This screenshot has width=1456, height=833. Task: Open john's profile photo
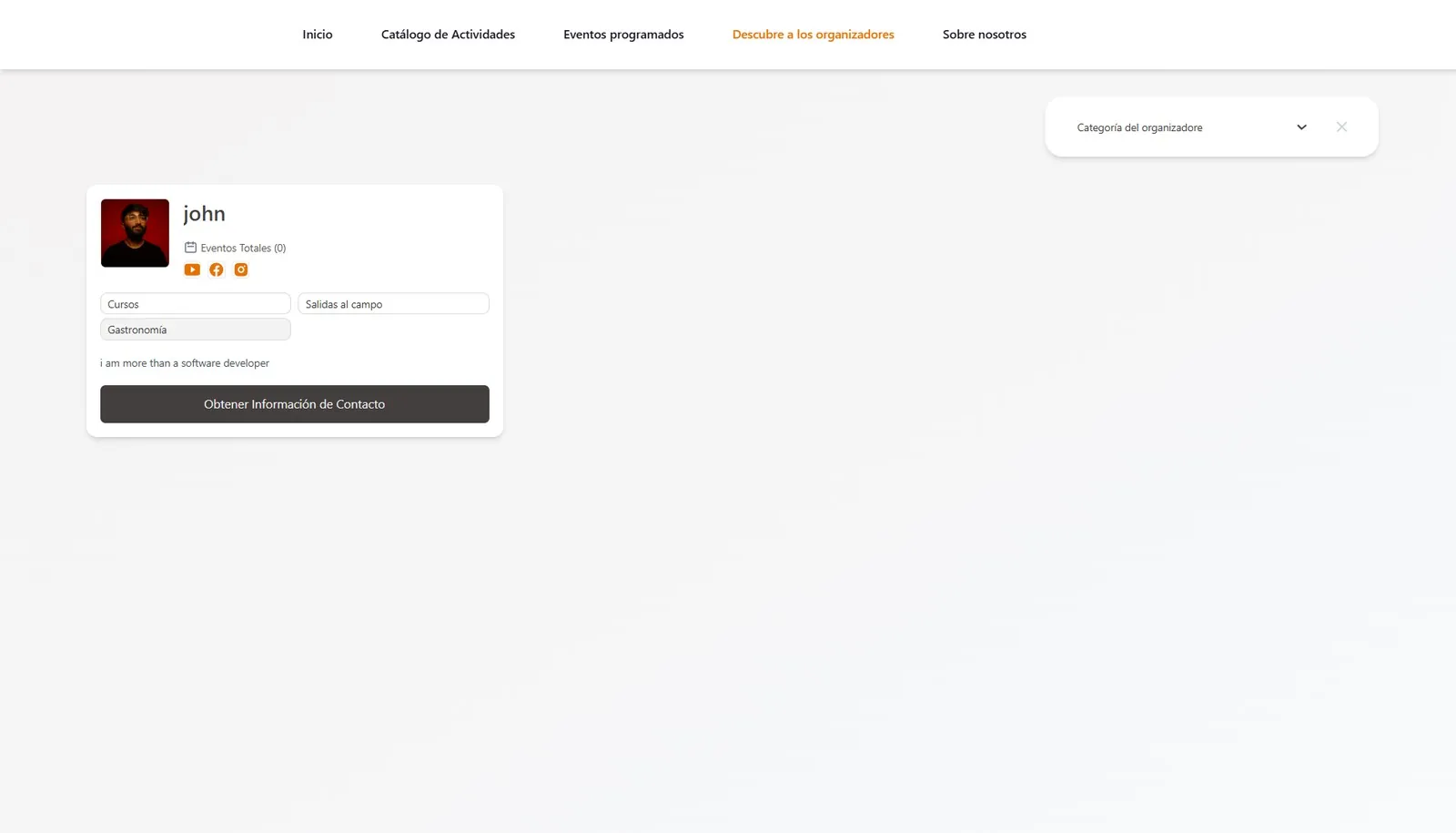click(x=135, y=233)
